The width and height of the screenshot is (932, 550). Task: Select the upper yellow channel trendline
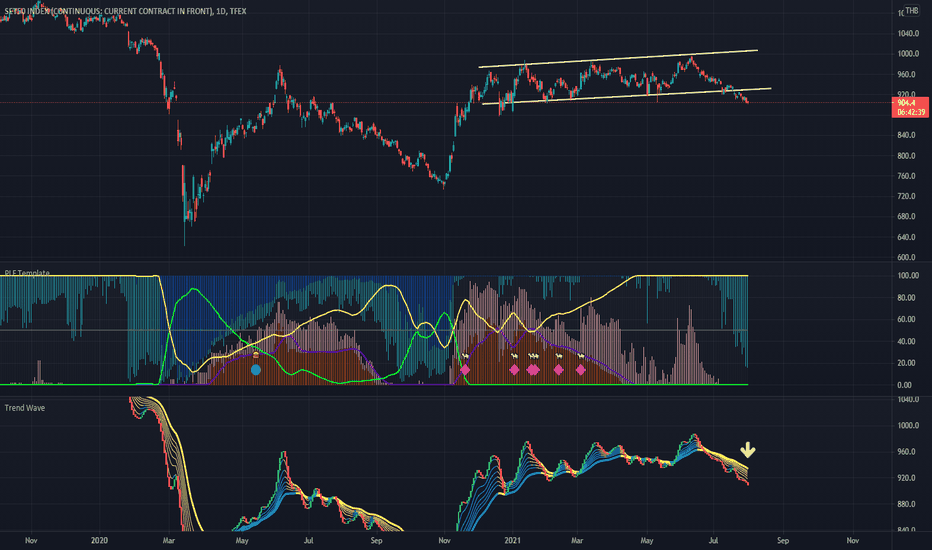(618, 58)
